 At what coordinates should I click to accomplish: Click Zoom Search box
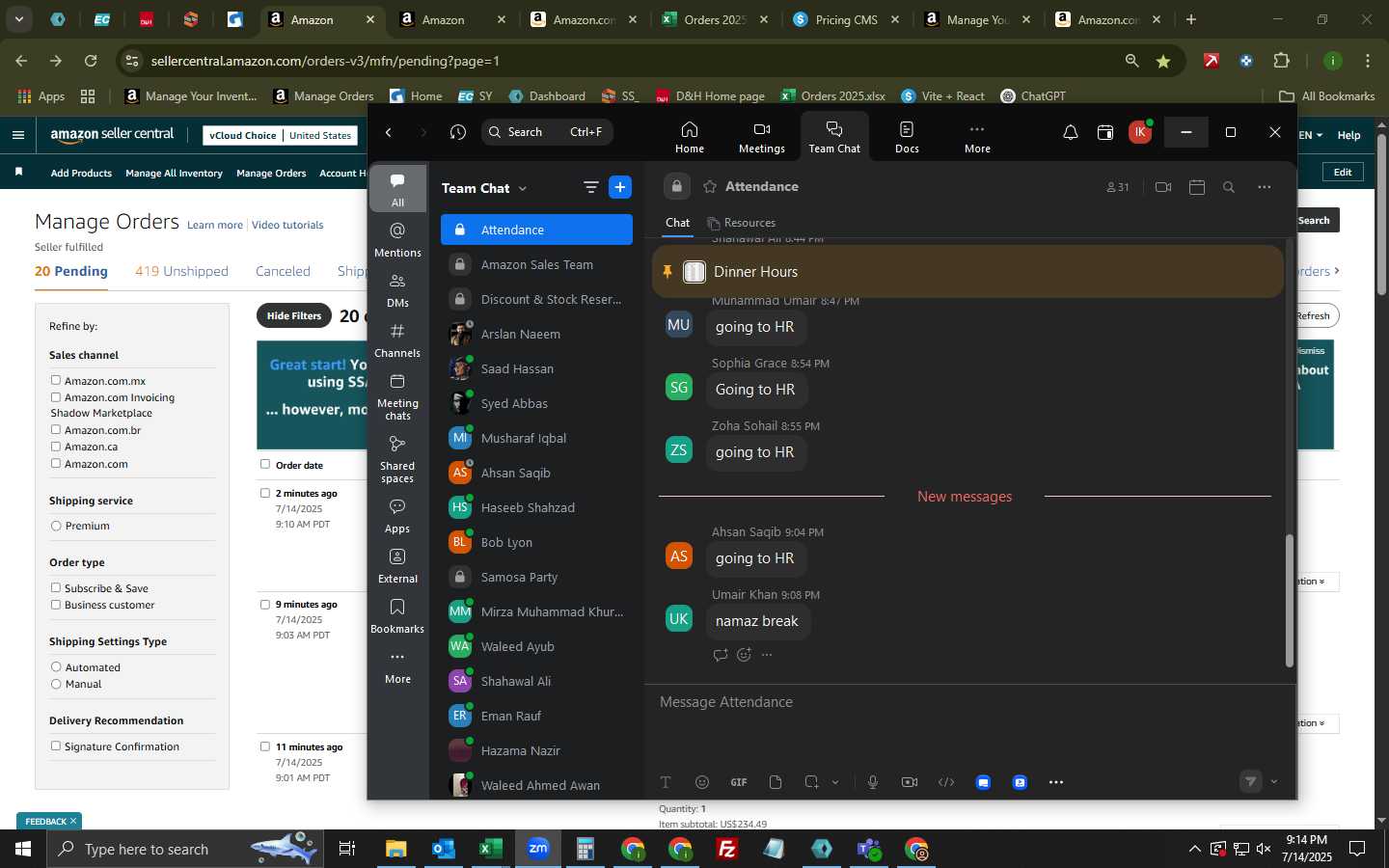pyautogui.click(x=547, y=132)
